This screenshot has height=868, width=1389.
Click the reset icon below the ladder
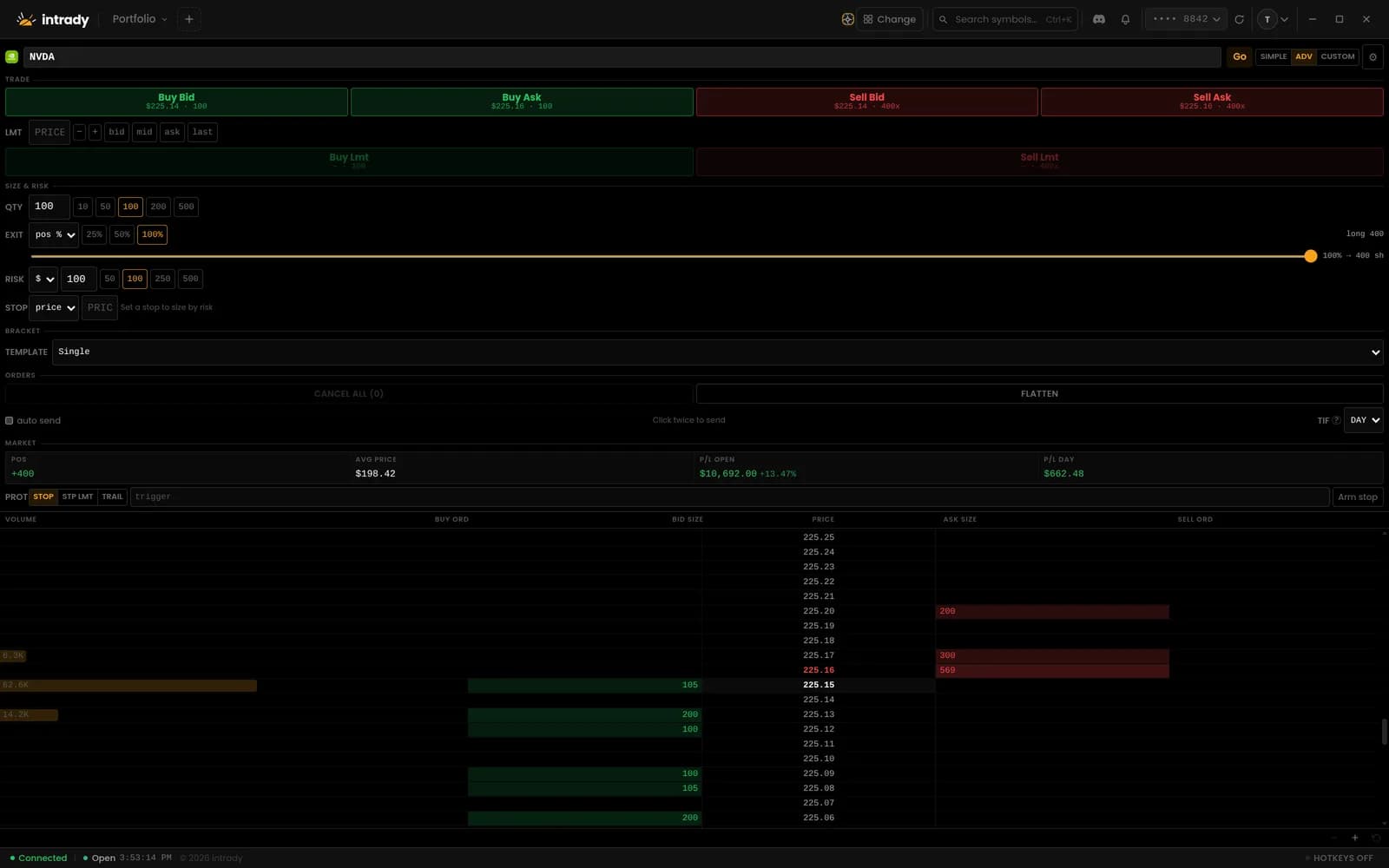[x=1376, y=838]
